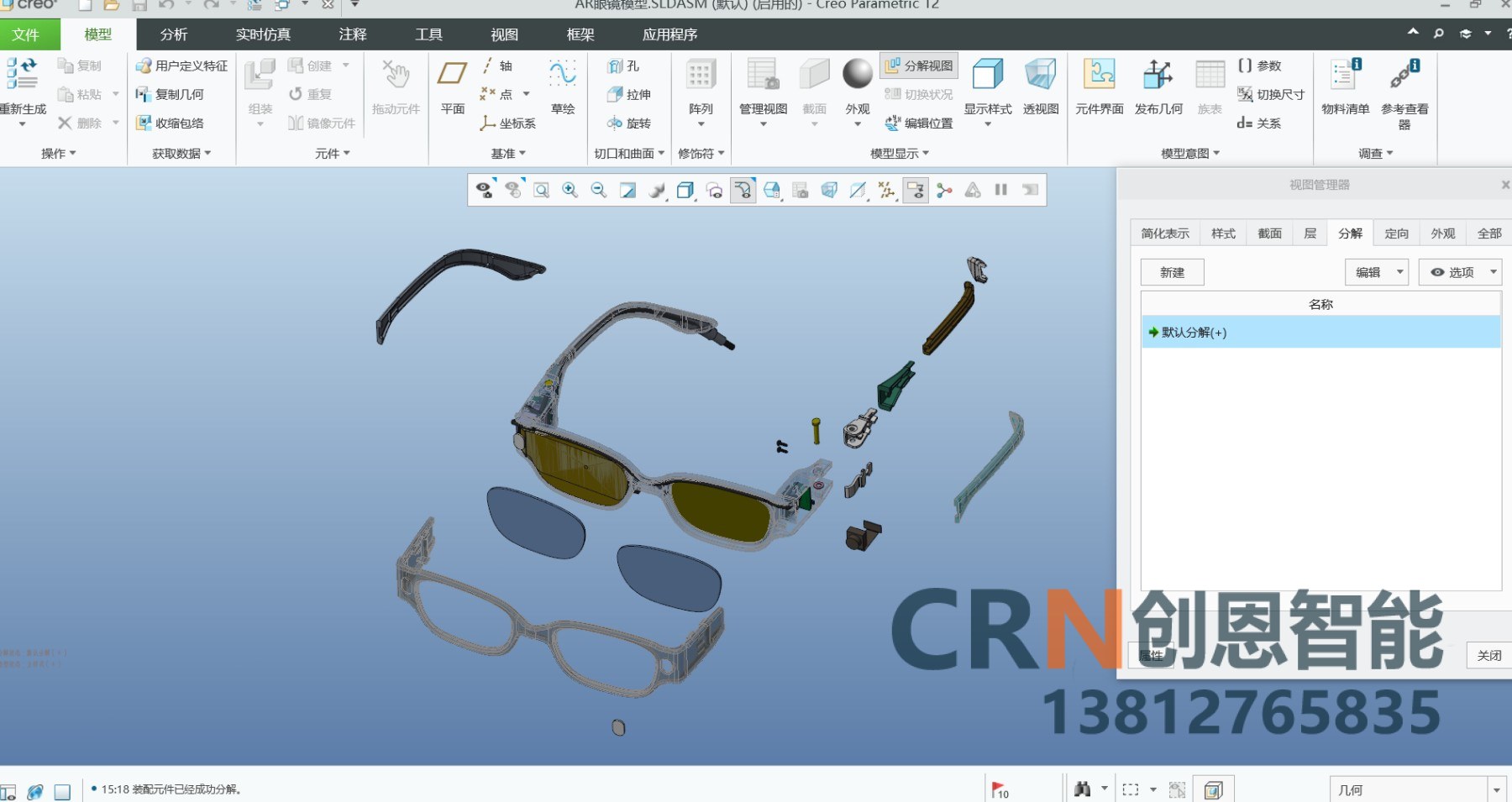Open the Simplified Rep (简化表示) tab
This screenshot has height=802, width=1512.
(x=1165, y=233)
